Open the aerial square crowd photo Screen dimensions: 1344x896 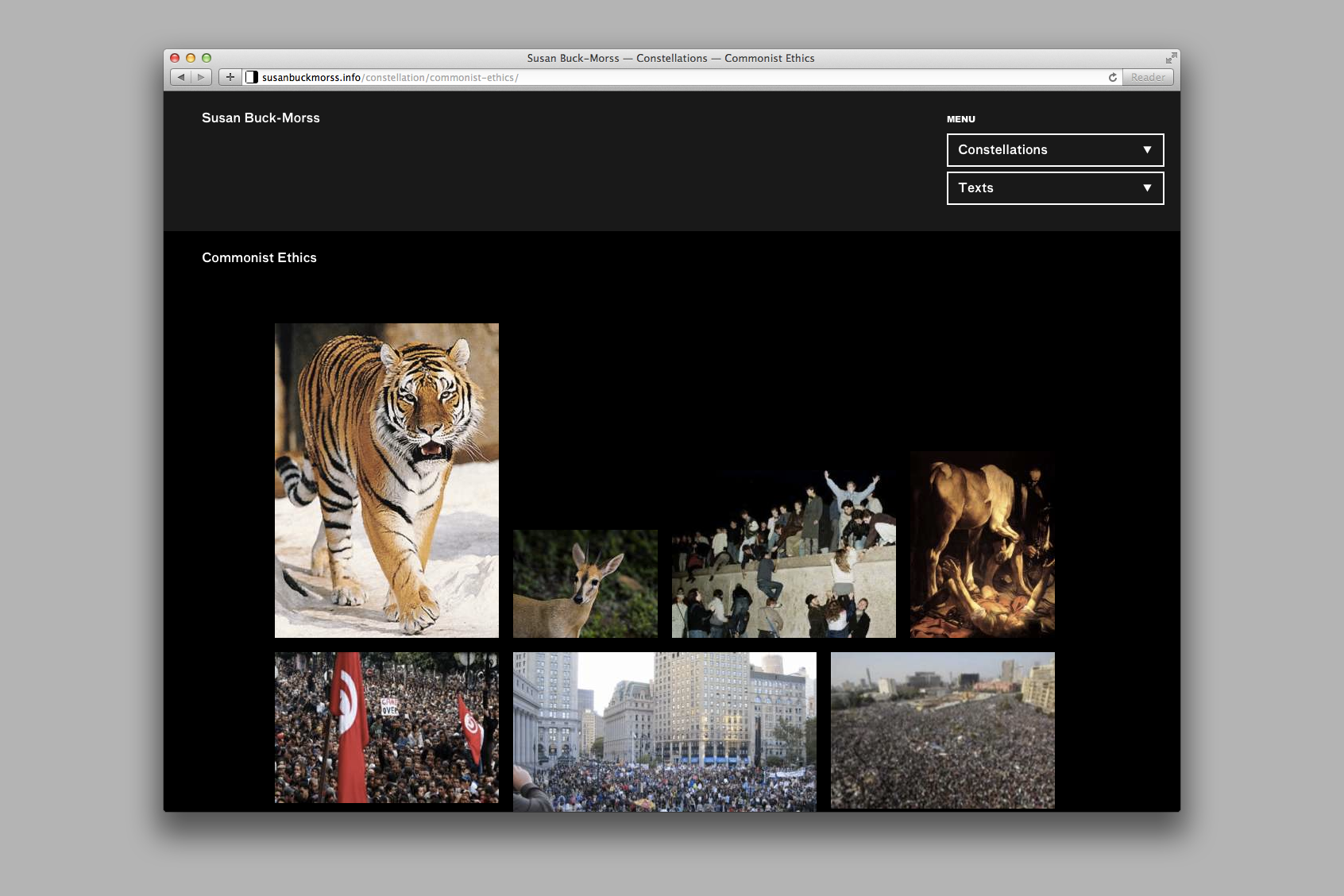pos(942,730)
